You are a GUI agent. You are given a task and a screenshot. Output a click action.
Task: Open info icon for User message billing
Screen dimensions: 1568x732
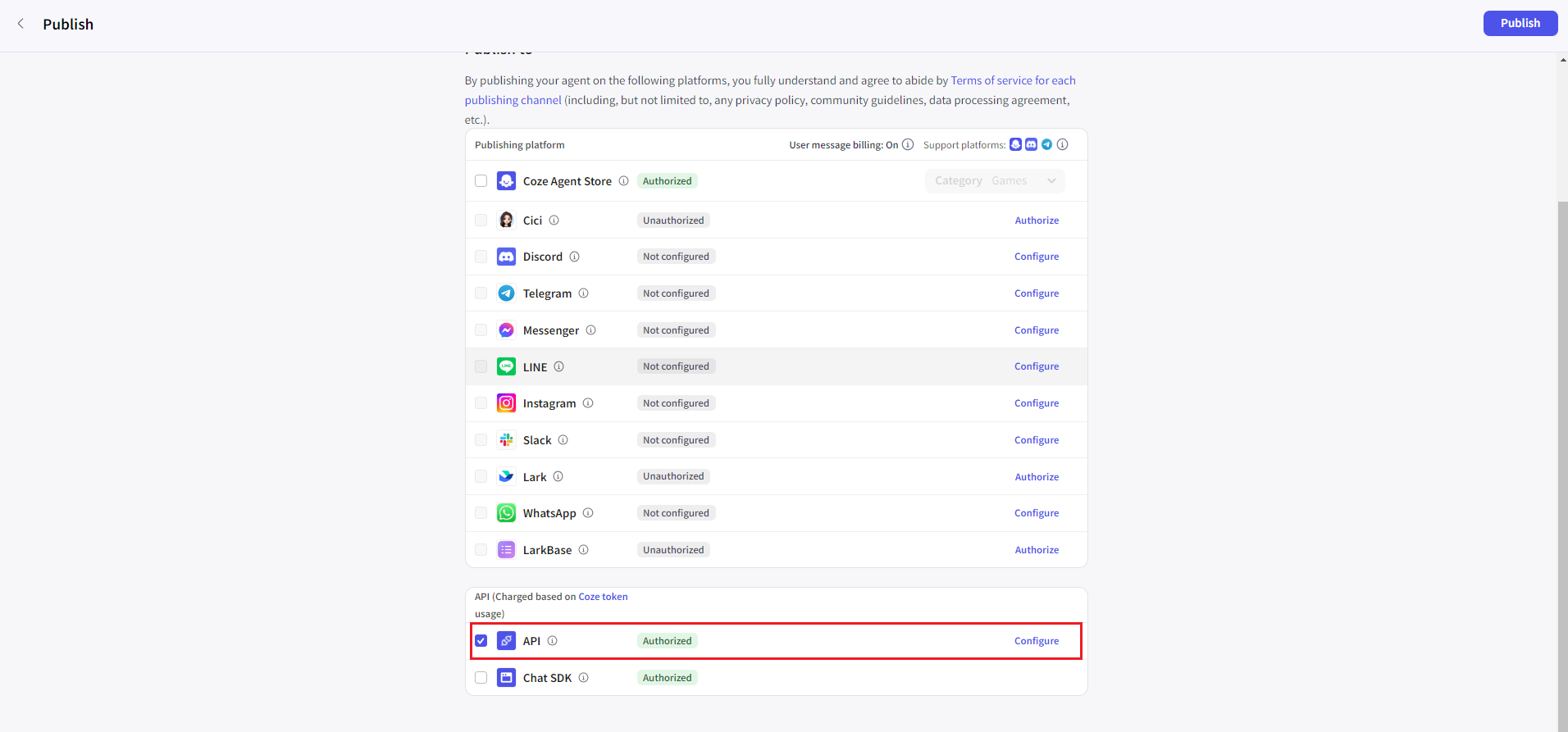(x=908, y=144)
